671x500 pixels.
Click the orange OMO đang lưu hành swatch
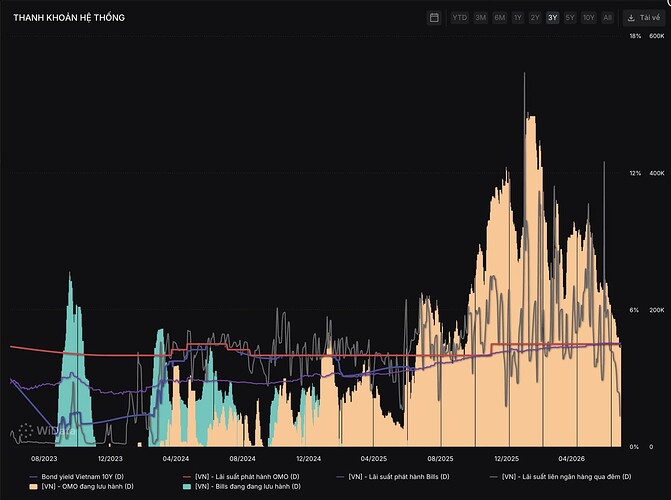click(33, 486)
